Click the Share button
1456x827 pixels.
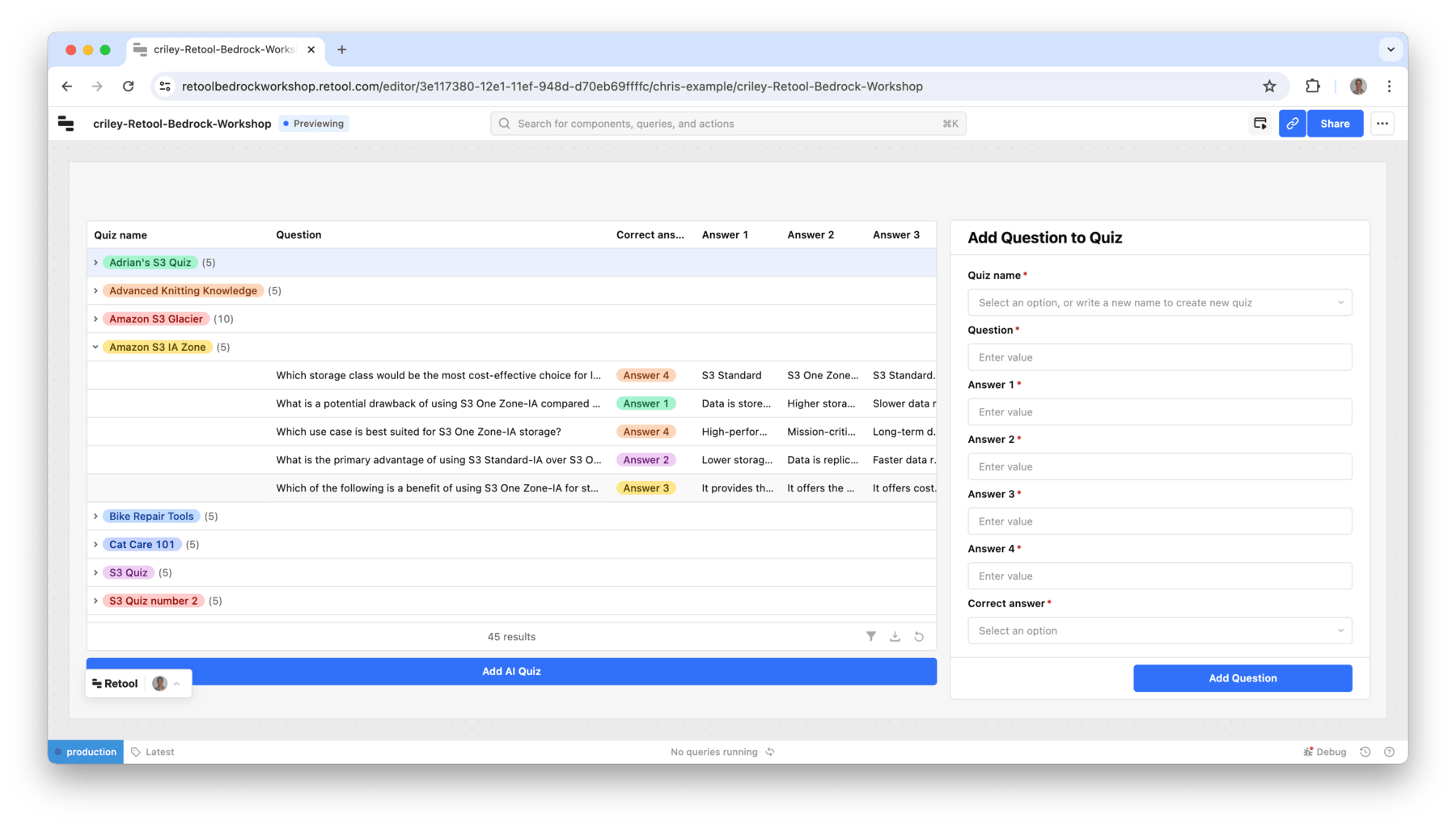[1335, 124]
